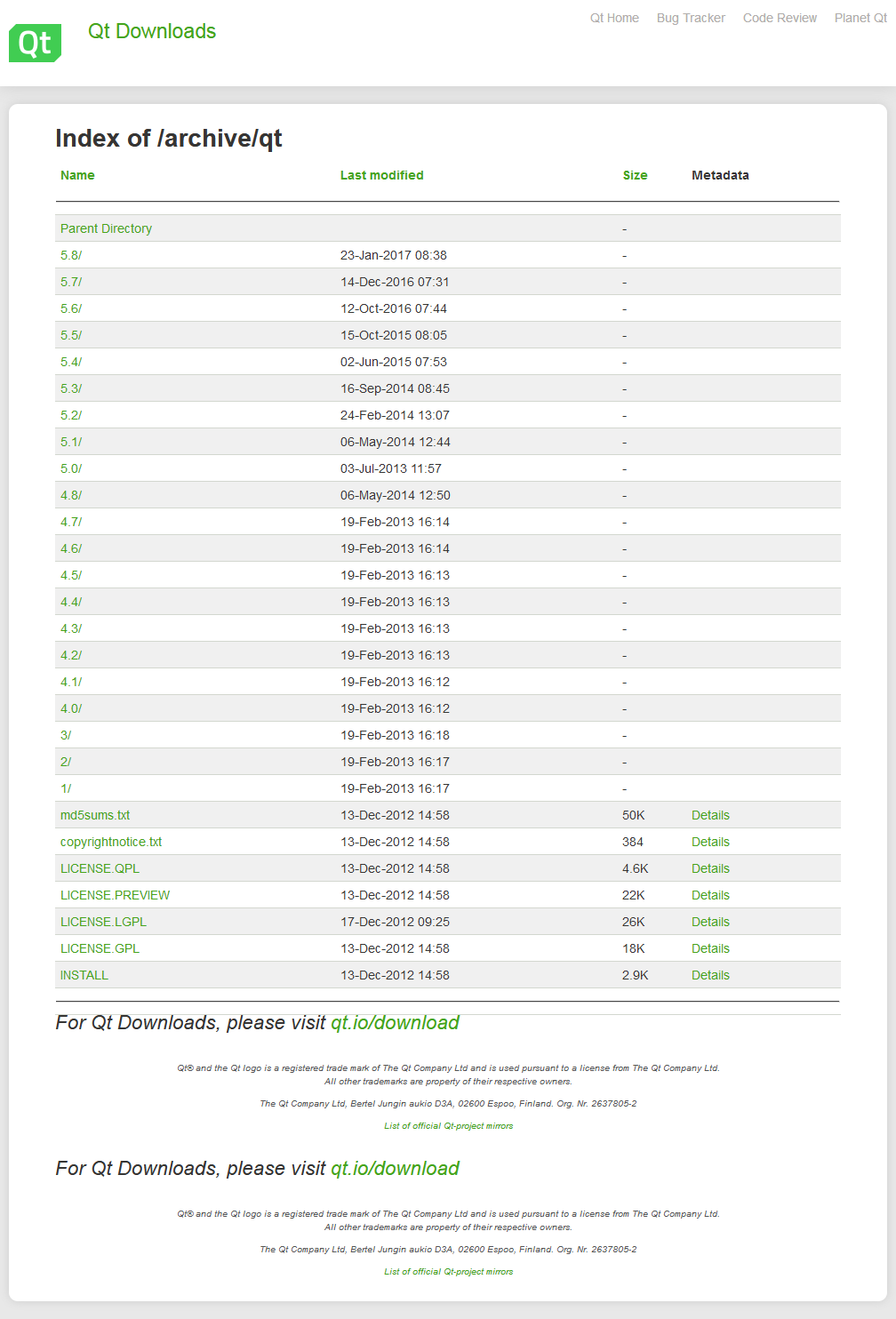Image resolution: width=896 pixels, height=1319 pixels.
Task: Open the LICENSE.LGPL file
Action: tap(103, 922)
